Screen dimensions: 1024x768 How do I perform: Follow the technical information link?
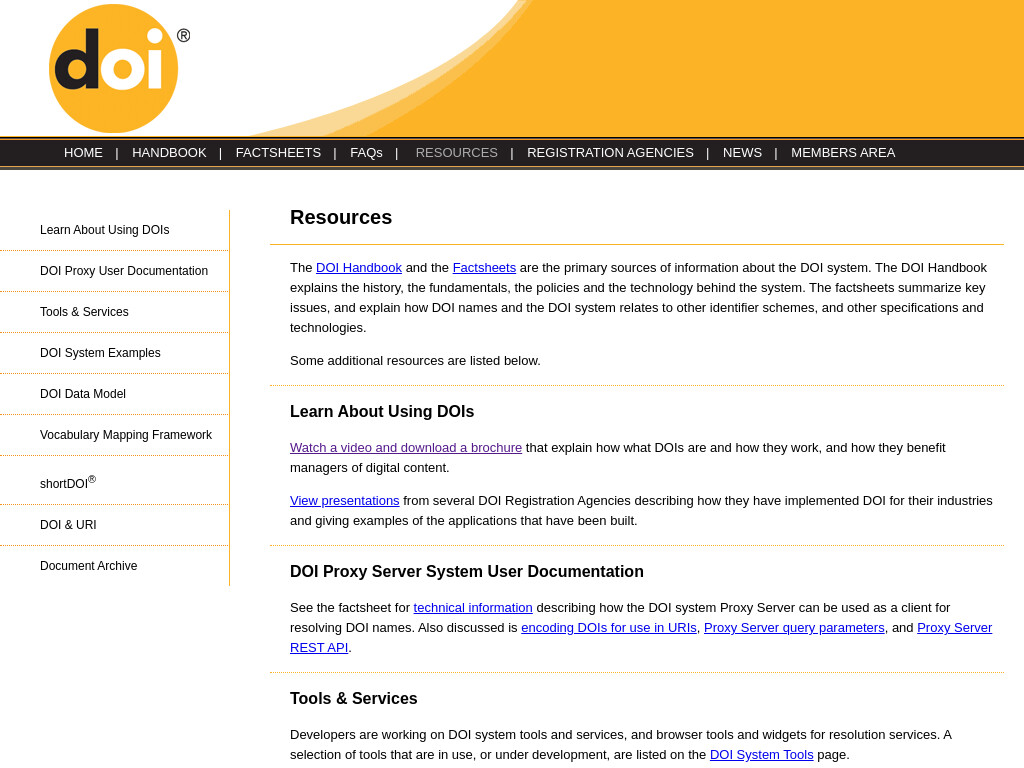point(473,608)
